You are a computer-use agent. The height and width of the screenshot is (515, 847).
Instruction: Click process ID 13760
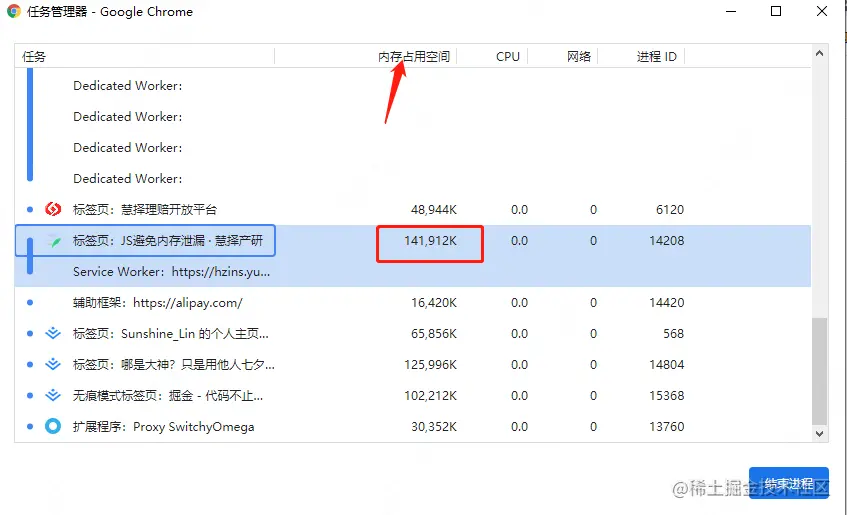point(667,427)
